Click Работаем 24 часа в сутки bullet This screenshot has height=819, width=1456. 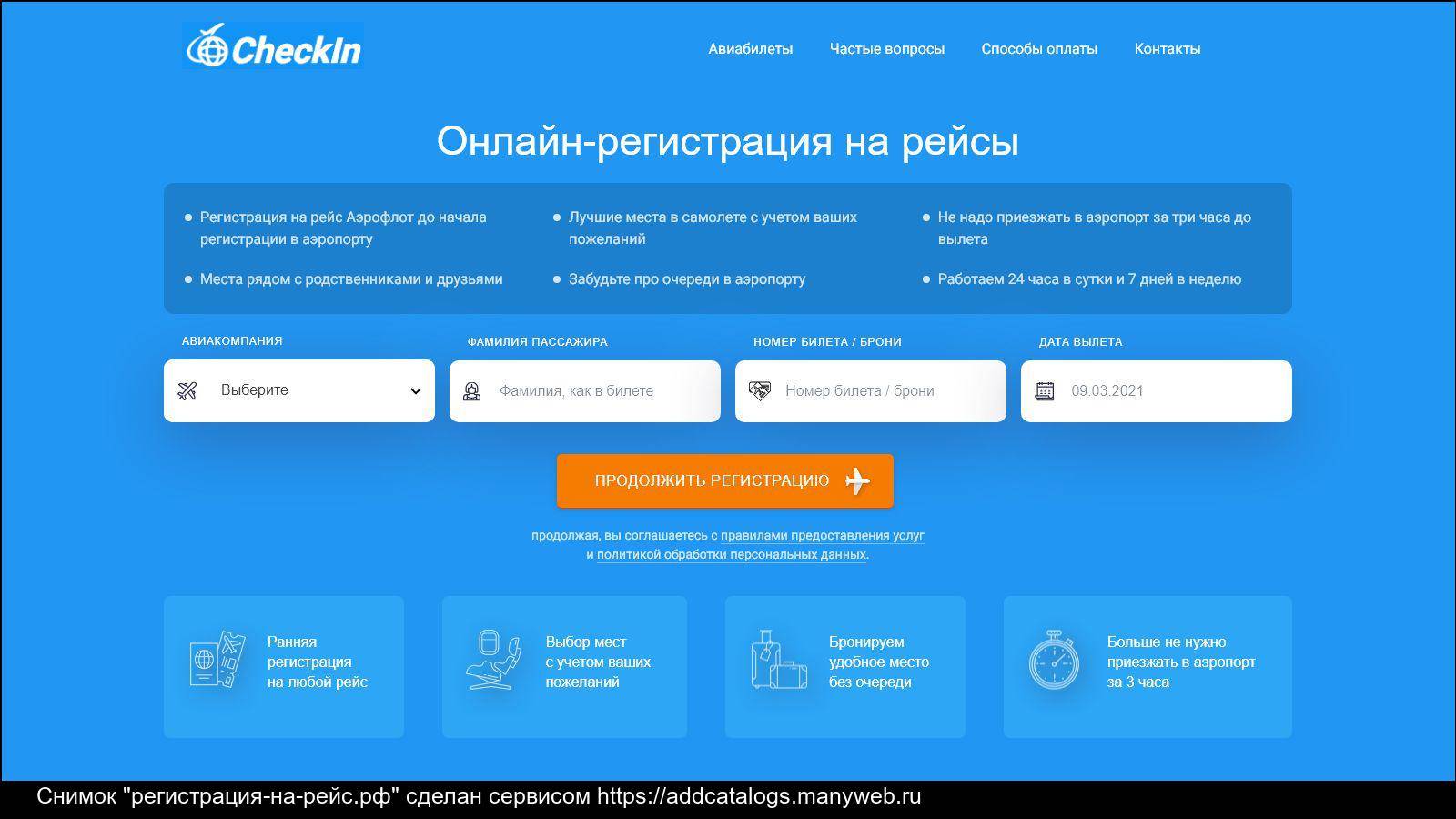1089,279
